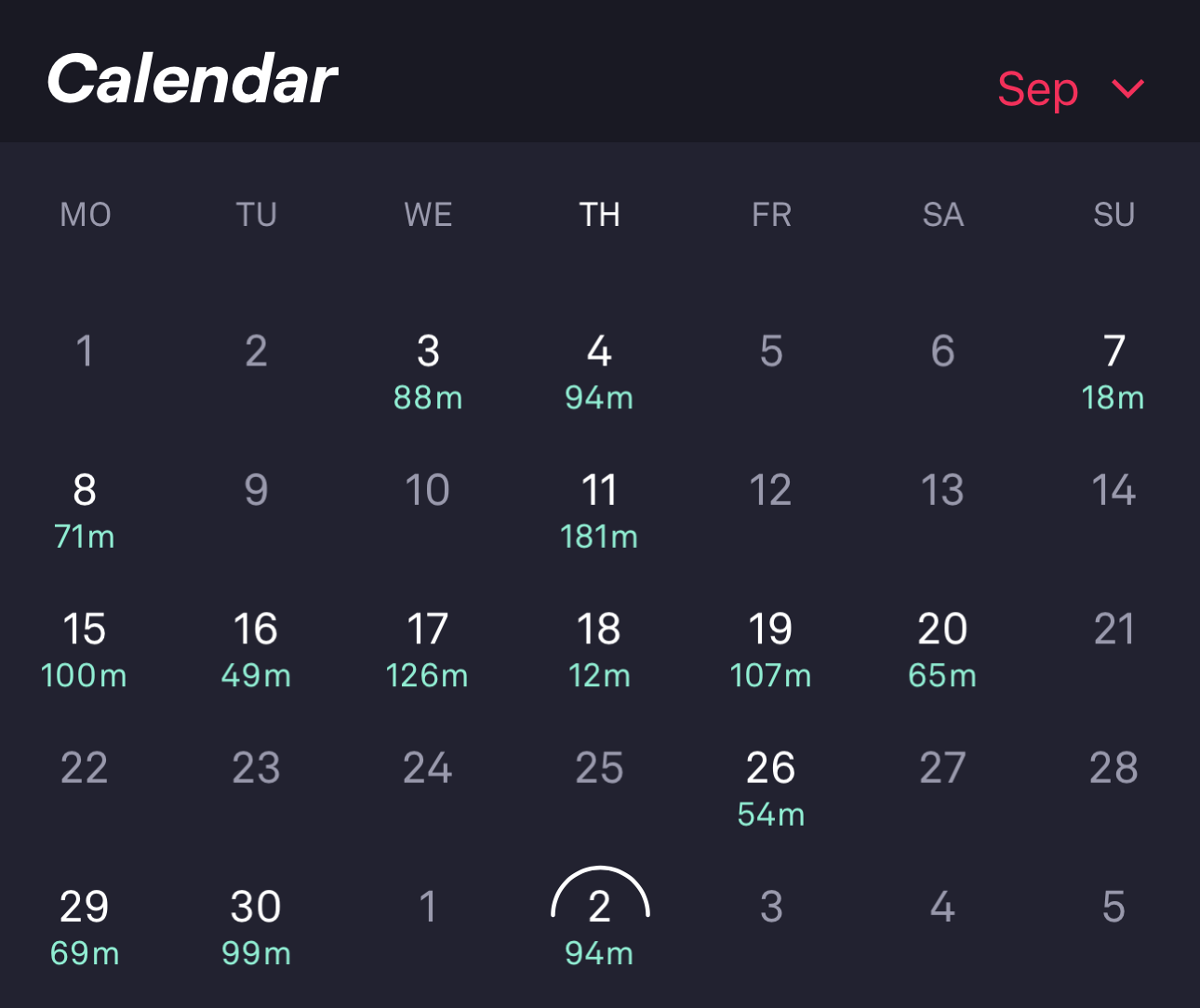Select September 19 with 107m
This screenshot has height=1008, width=1200.
tap(770, 648)
